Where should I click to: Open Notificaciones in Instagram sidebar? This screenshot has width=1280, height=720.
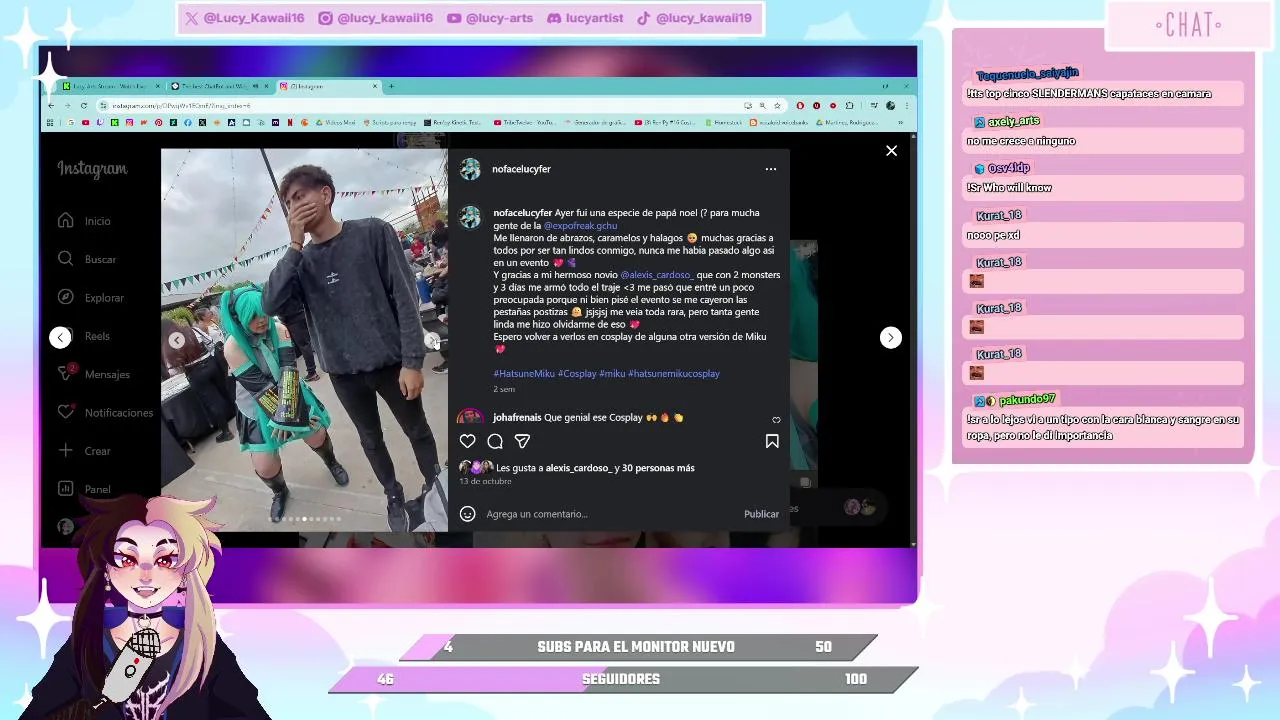(105, 412)
